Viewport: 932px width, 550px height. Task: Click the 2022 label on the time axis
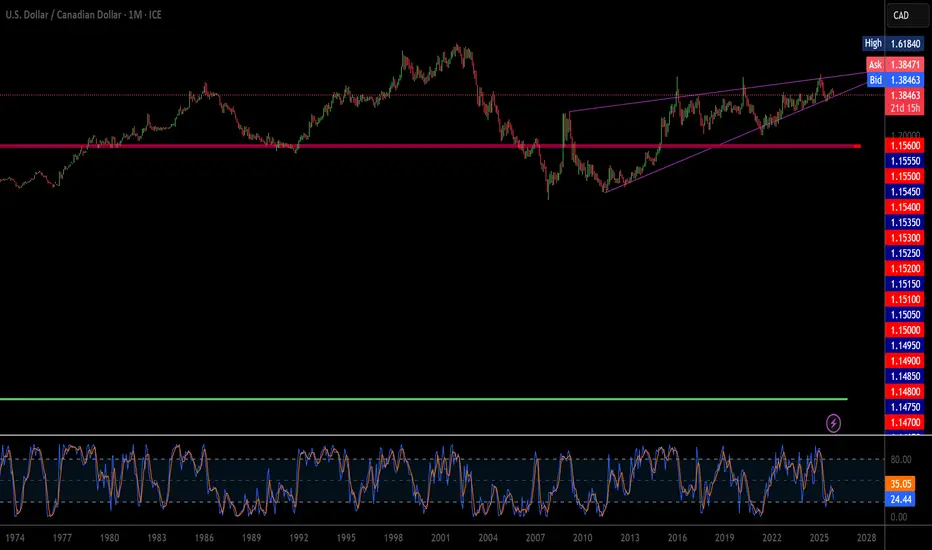772,538
